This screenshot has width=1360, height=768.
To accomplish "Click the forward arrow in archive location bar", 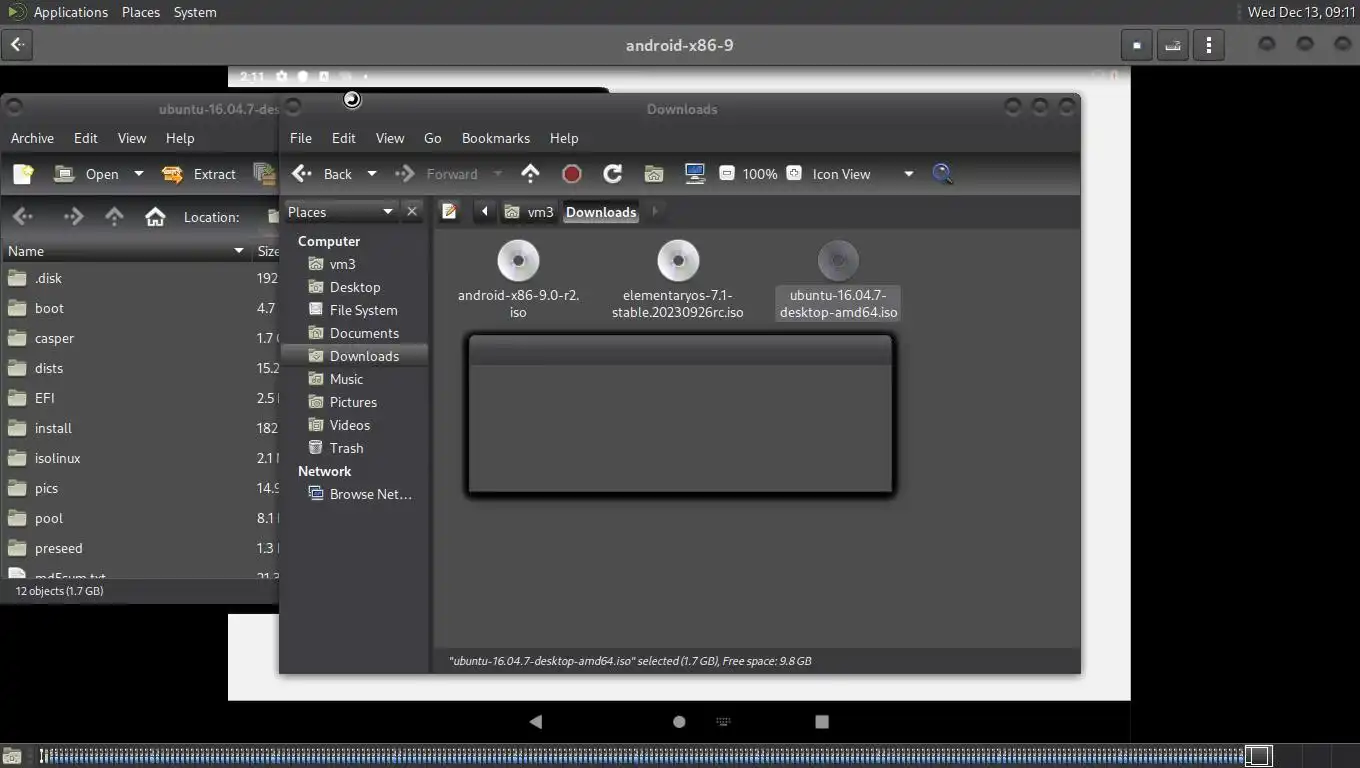I will (74, 217).
